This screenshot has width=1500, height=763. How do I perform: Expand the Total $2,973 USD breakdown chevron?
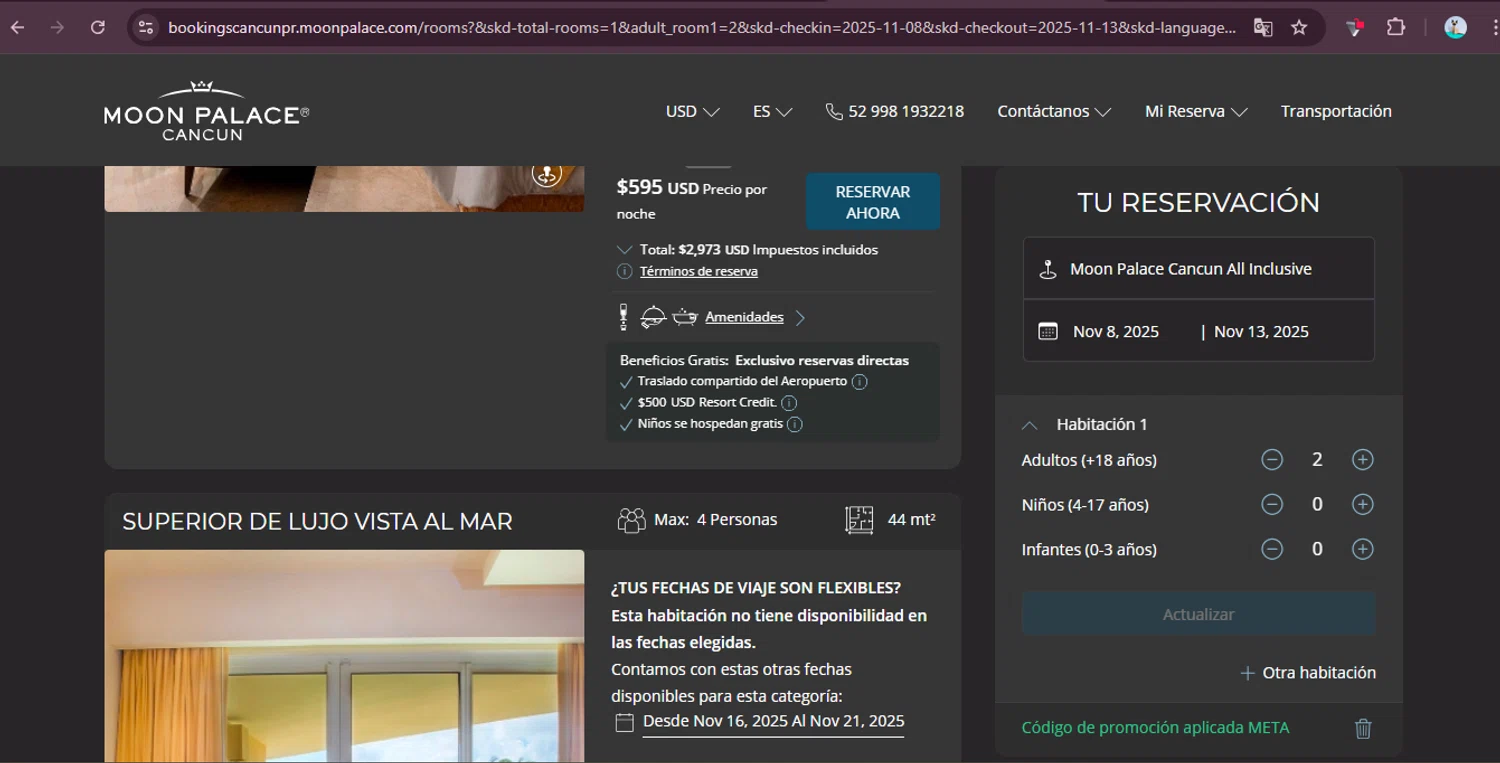tap(624, 250)
